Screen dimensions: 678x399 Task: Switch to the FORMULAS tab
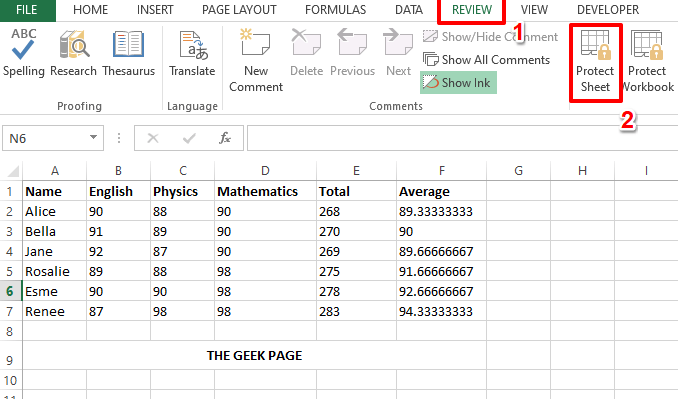[335, 10]
